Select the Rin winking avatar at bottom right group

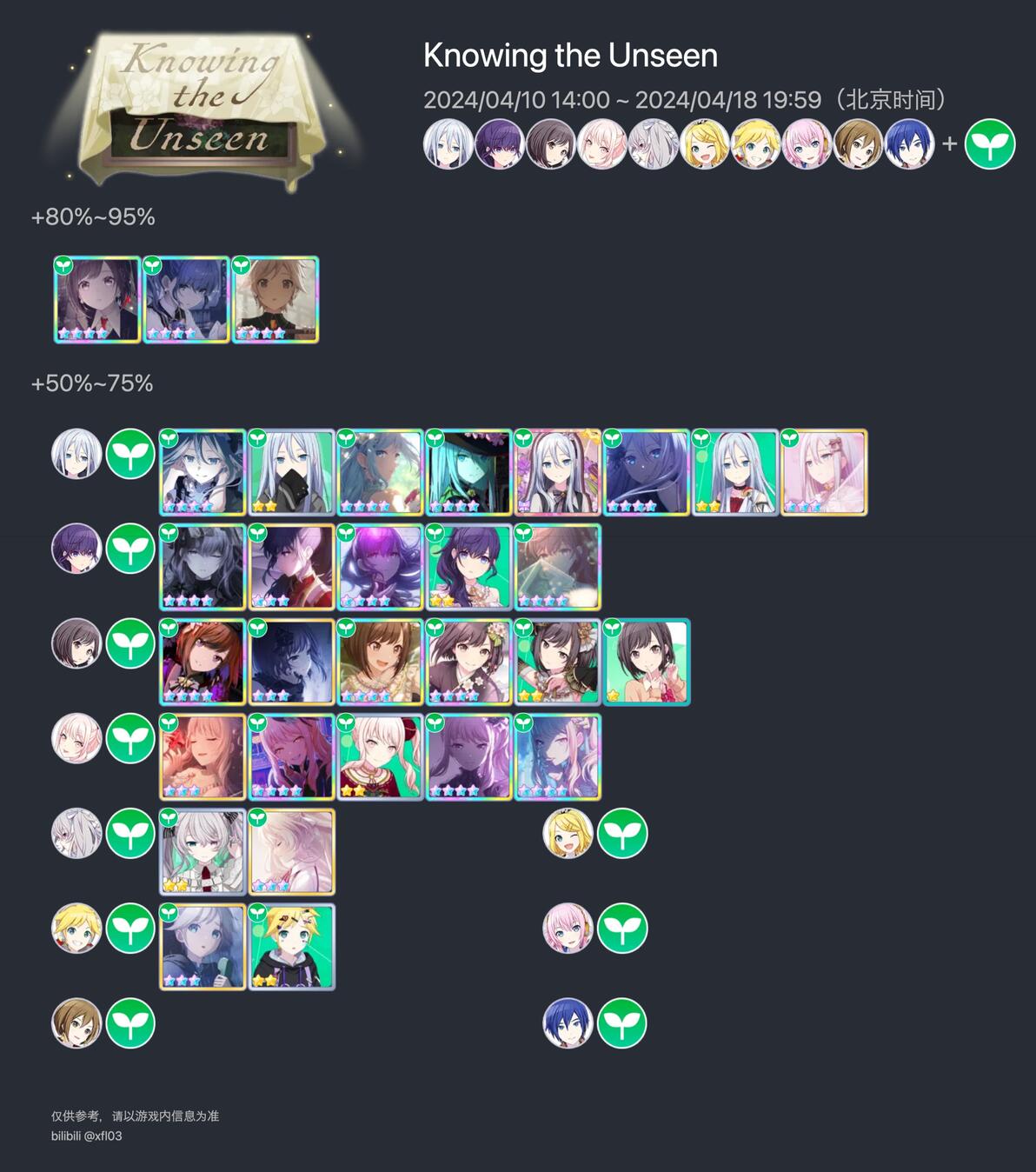568,833
